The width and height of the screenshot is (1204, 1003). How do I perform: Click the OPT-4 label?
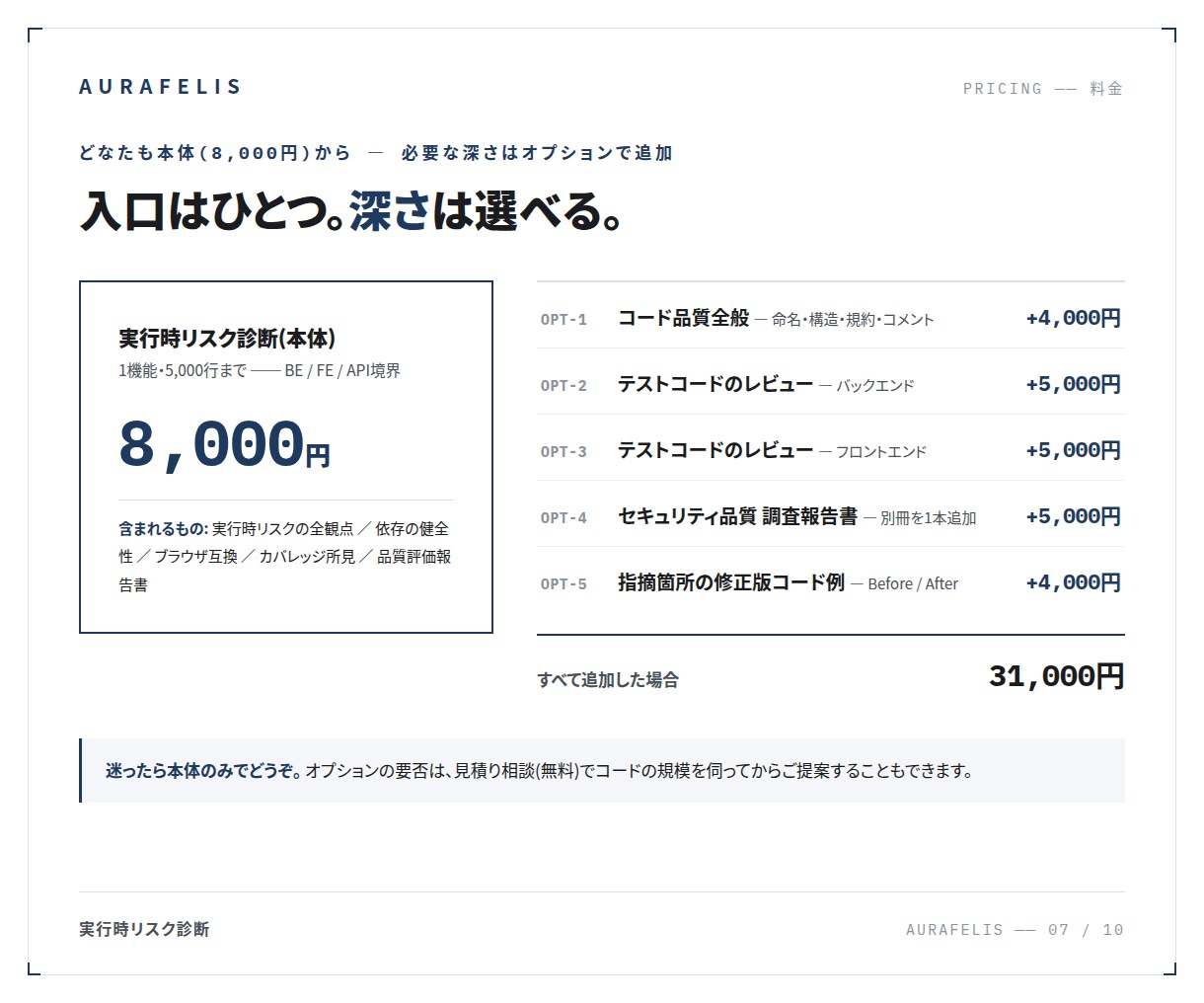[564, 518]
